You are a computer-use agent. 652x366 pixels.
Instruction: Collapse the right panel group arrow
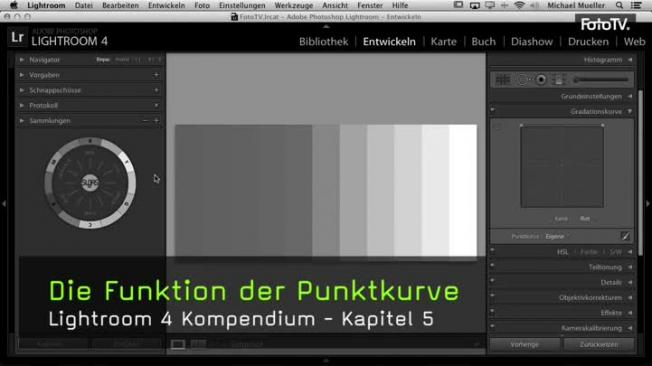pyautogui.click(x=647, y=204)
